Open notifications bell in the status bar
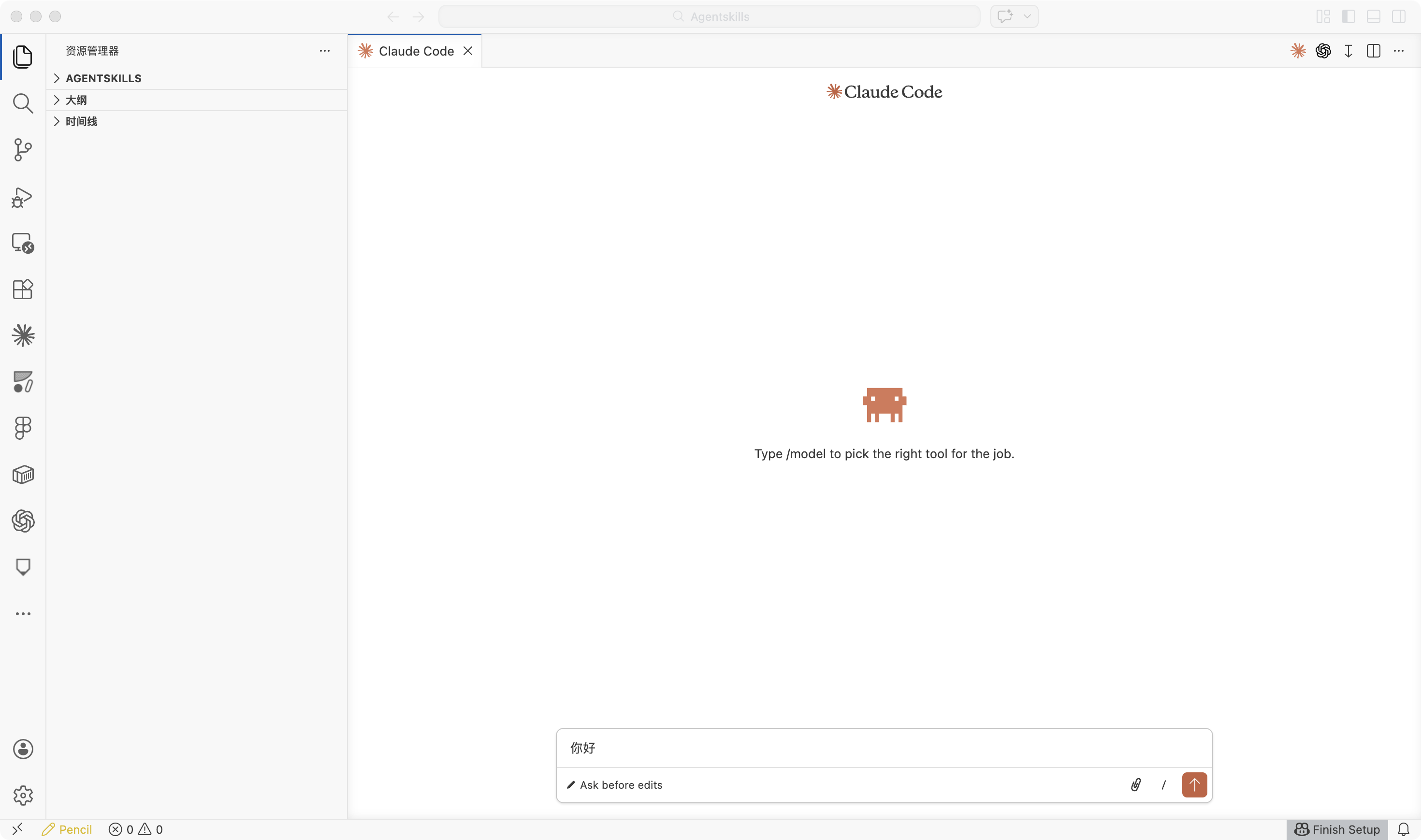 pos(1404,829)
